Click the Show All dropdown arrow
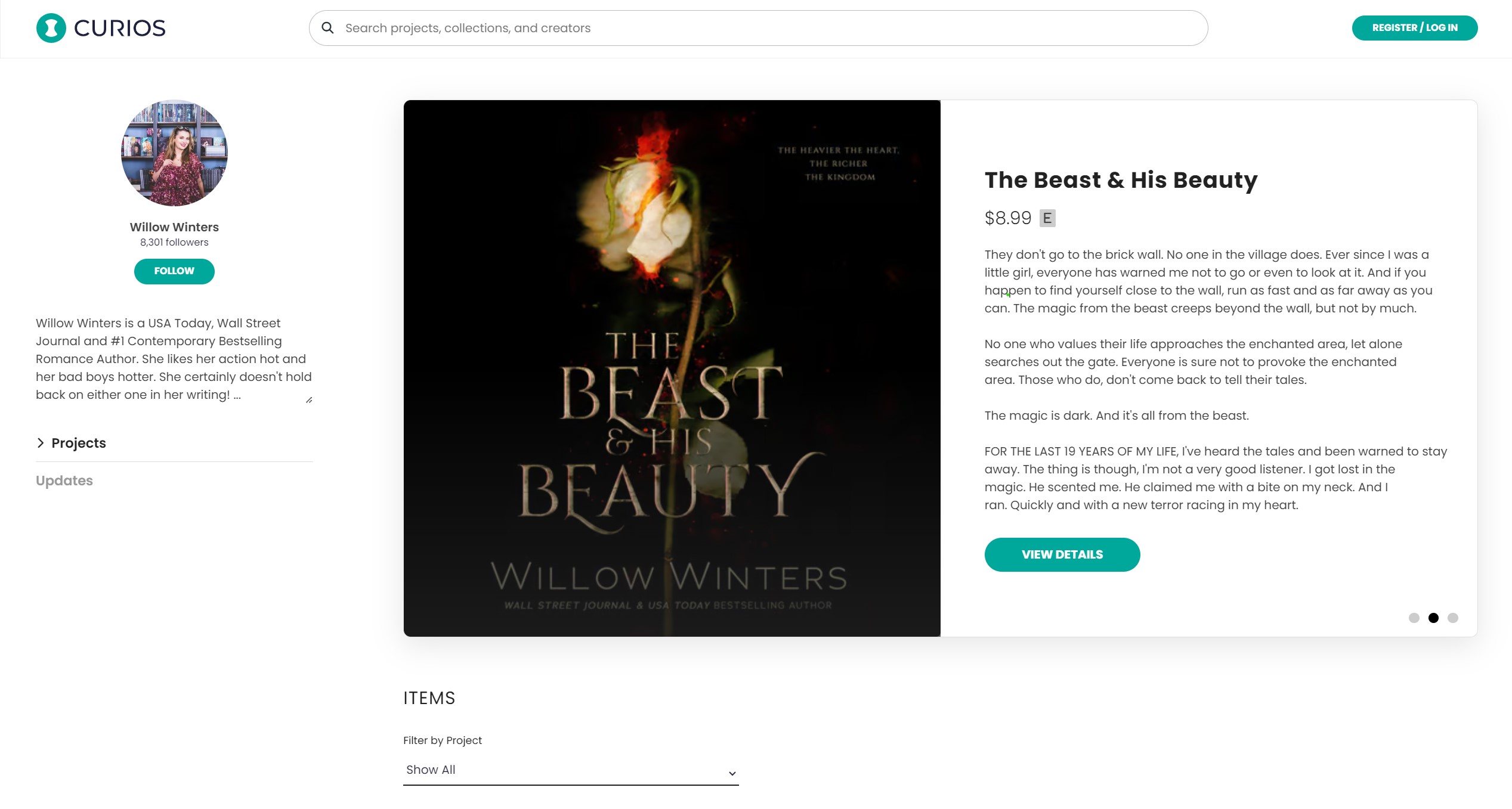Viewport: 1512px width, 809px height. pyautogui.click(x=732, y=773)
